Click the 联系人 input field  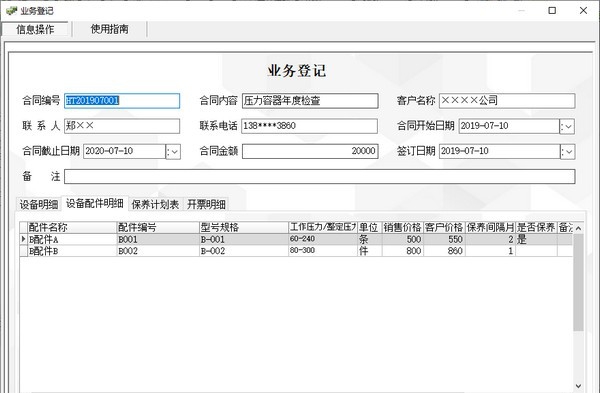(122, 126)
